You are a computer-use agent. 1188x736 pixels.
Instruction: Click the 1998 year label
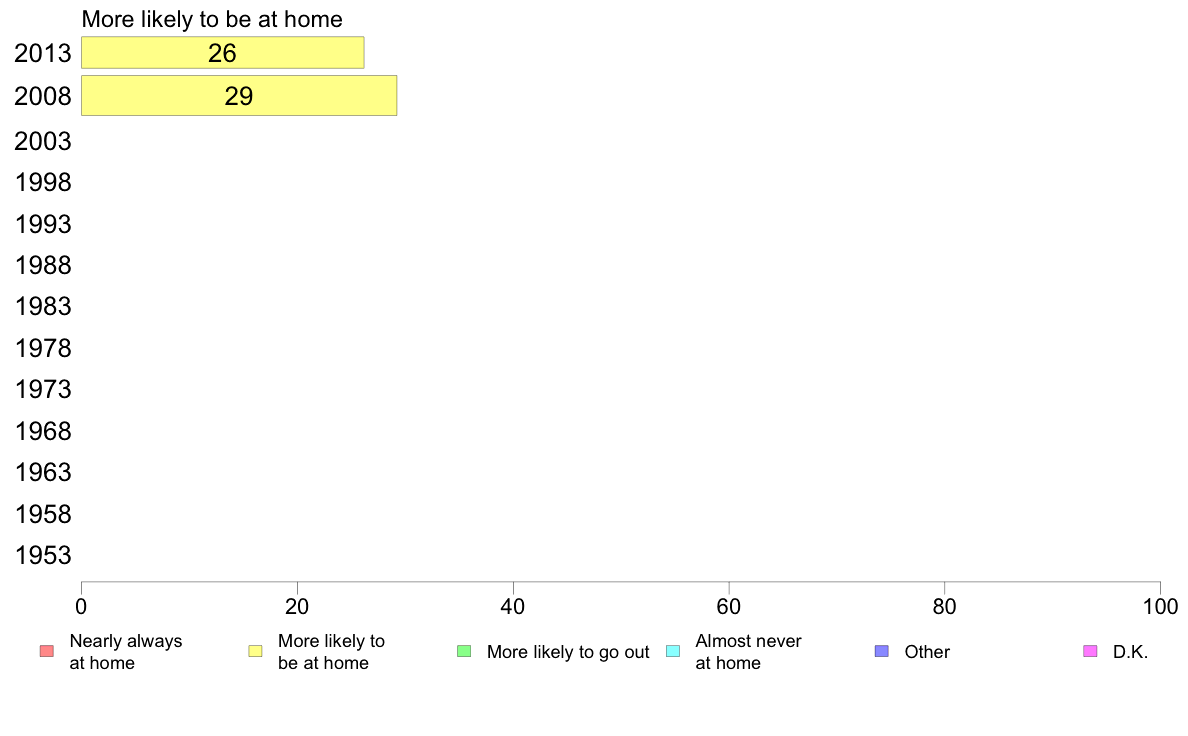43,183
